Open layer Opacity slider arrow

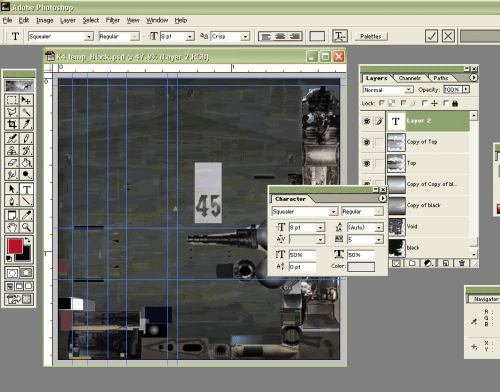click(466, 89)
